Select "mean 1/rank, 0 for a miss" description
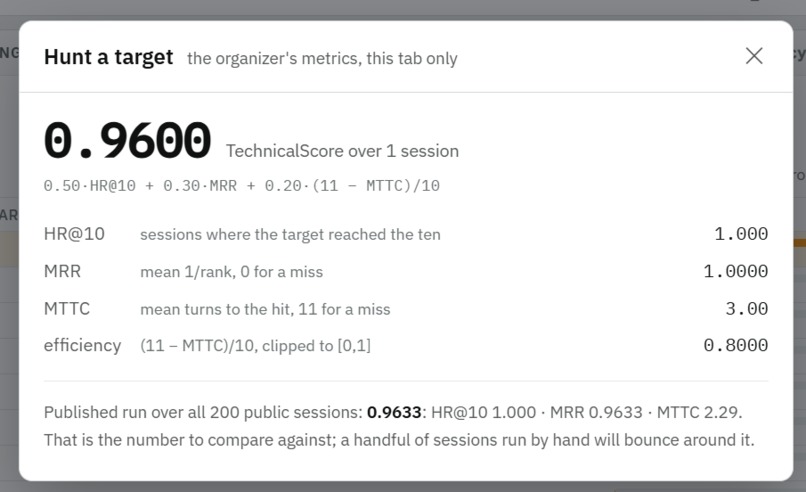The width and height of the screenshot is (806, 492). [232, 272]
